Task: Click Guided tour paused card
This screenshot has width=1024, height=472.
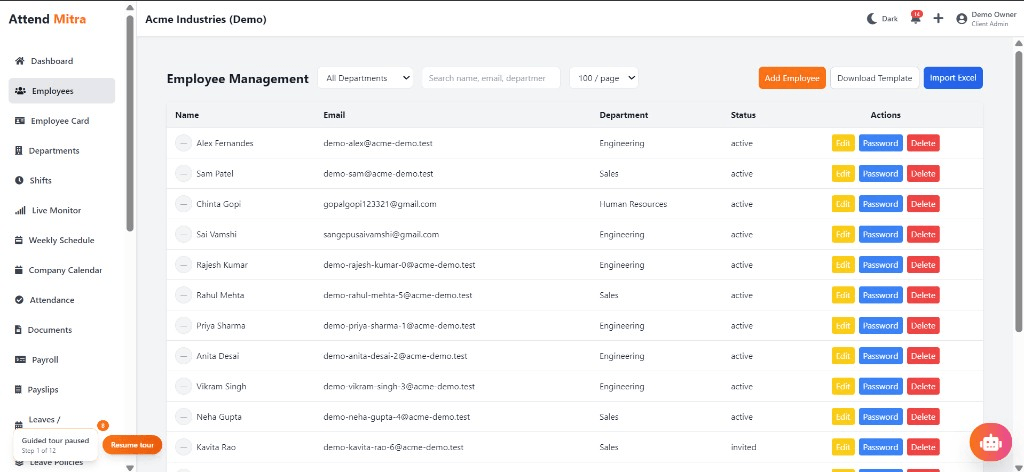Action: 56,445
